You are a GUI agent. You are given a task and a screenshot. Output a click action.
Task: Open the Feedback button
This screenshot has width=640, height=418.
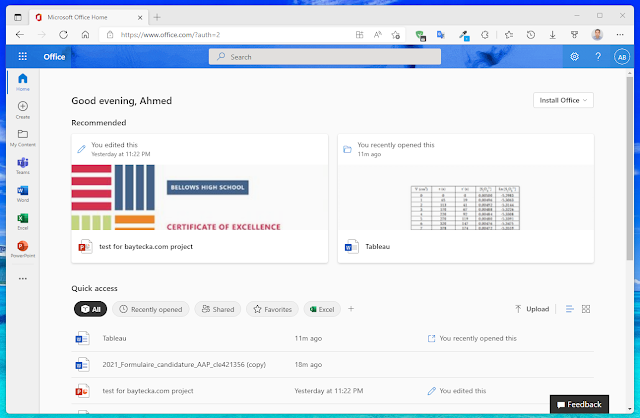pos(579,404)
